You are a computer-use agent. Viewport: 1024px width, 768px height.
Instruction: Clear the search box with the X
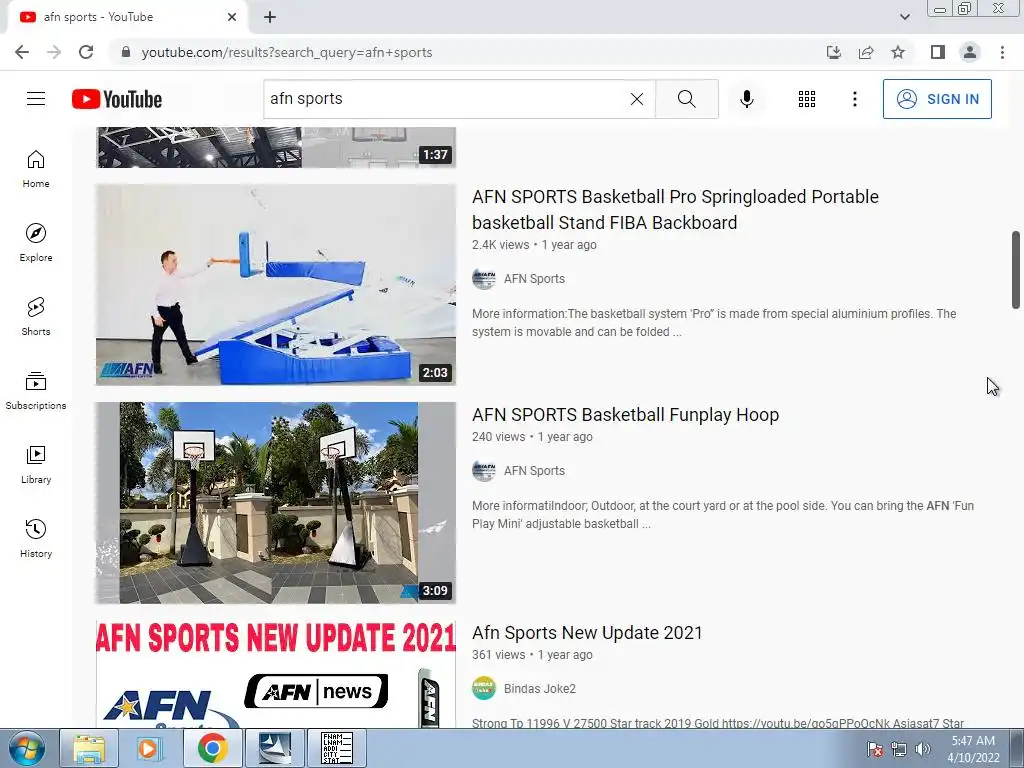pyautogui.click(x=637, y=99)
